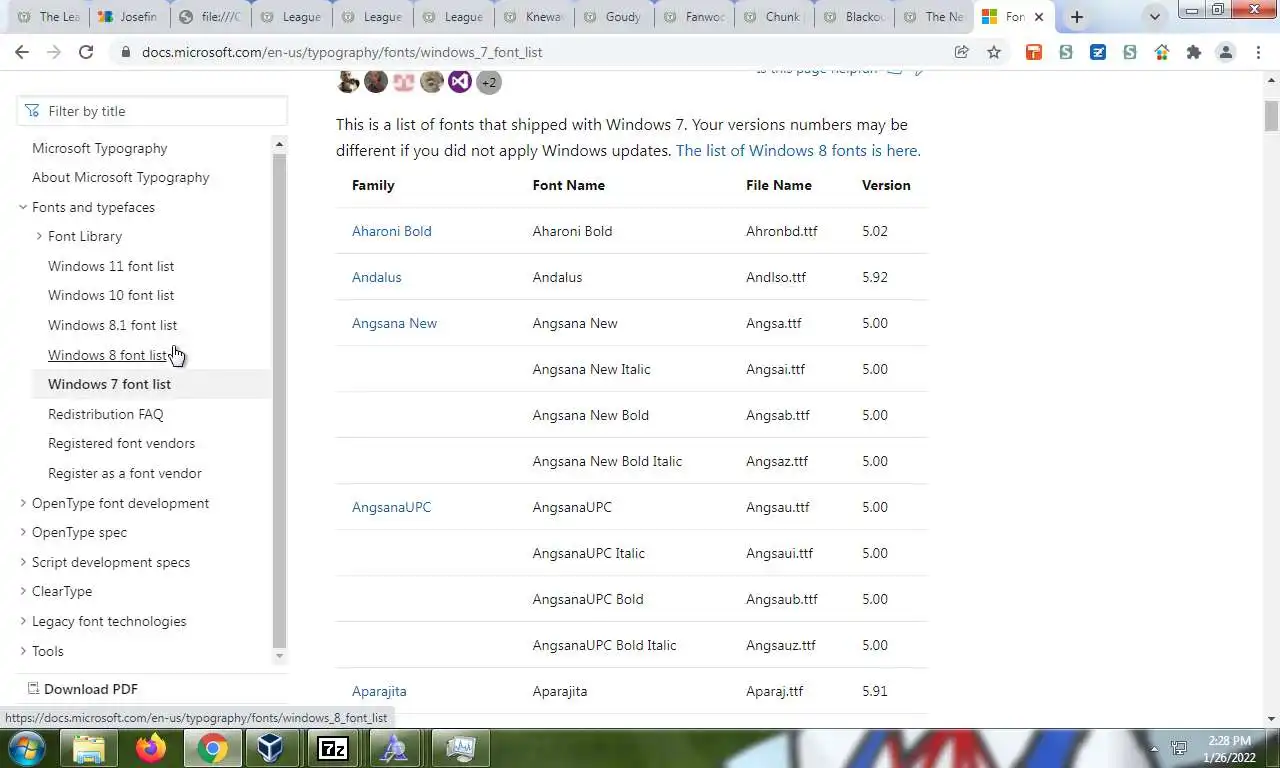Click the Visual Studio contributor avatar
The image size is (1280, 768).
pos(460,82)
